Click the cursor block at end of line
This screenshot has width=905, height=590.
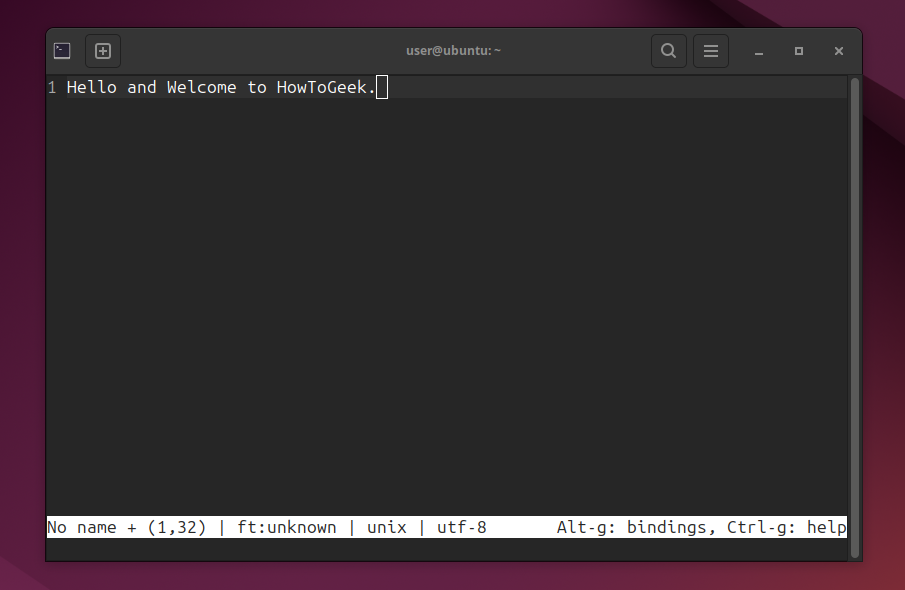click(x=382, y=87)
